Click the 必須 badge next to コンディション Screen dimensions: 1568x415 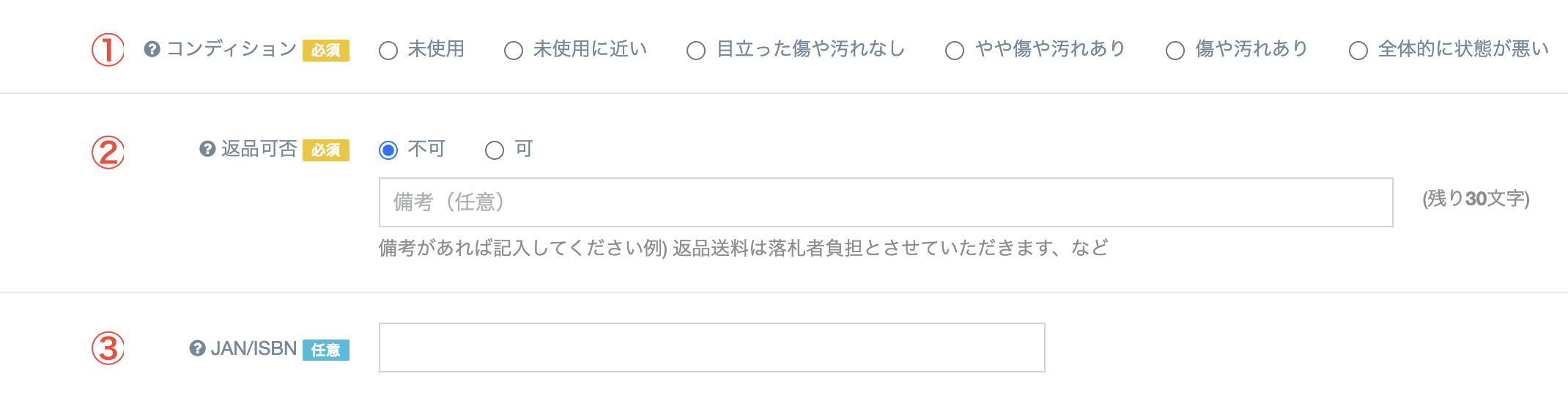326,51
